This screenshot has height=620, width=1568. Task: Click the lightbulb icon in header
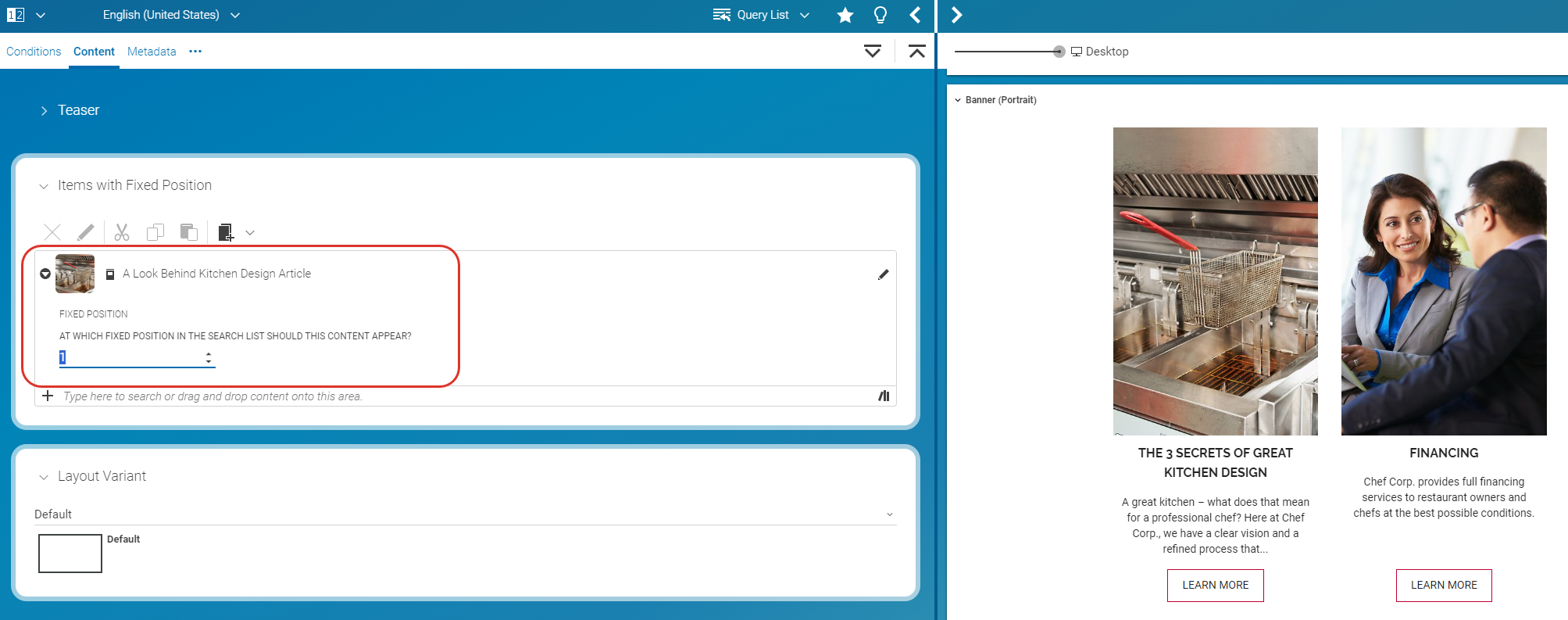(x=880, y=15)
